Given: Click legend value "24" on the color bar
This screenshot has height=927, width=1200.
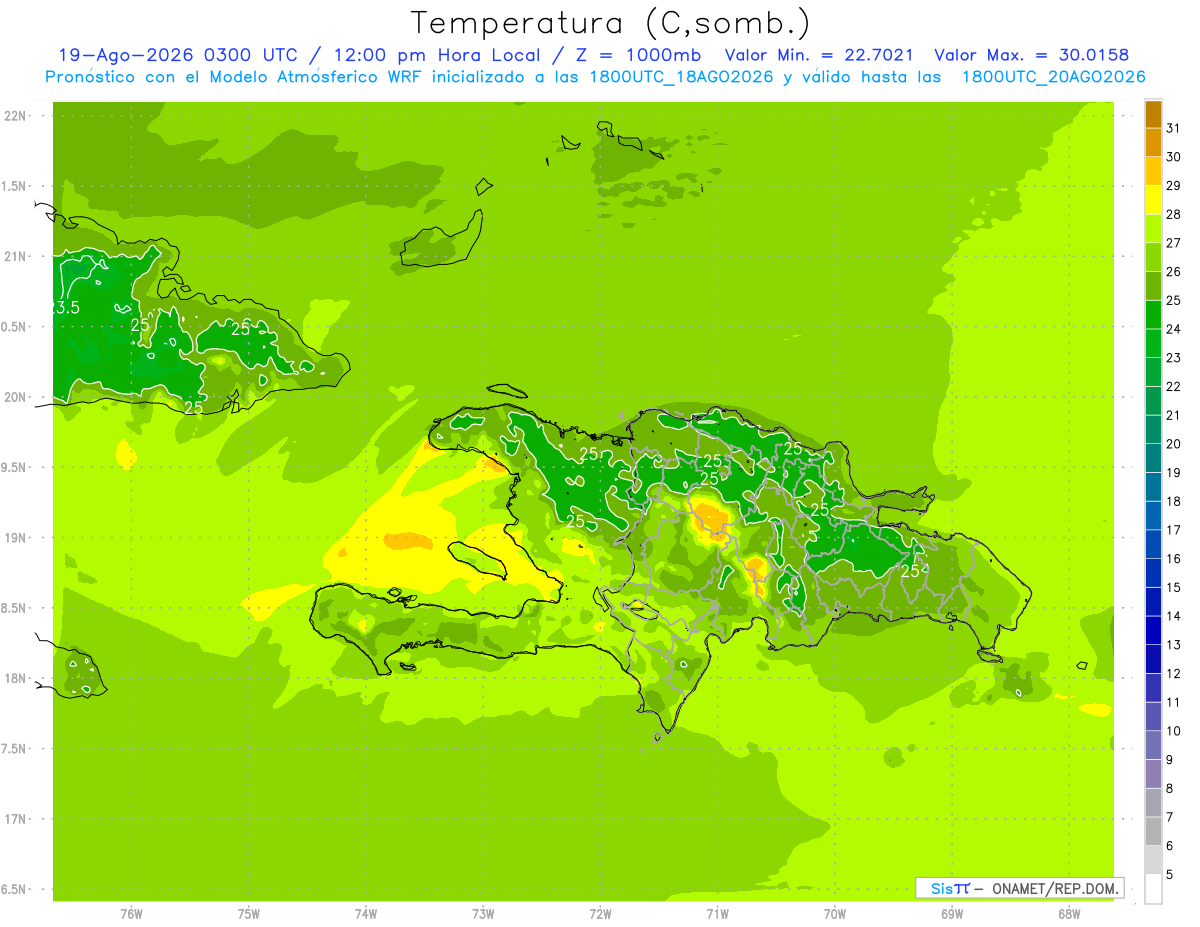Looking at the screenshot, I should pyautogui.click(x=1174, y=329).
